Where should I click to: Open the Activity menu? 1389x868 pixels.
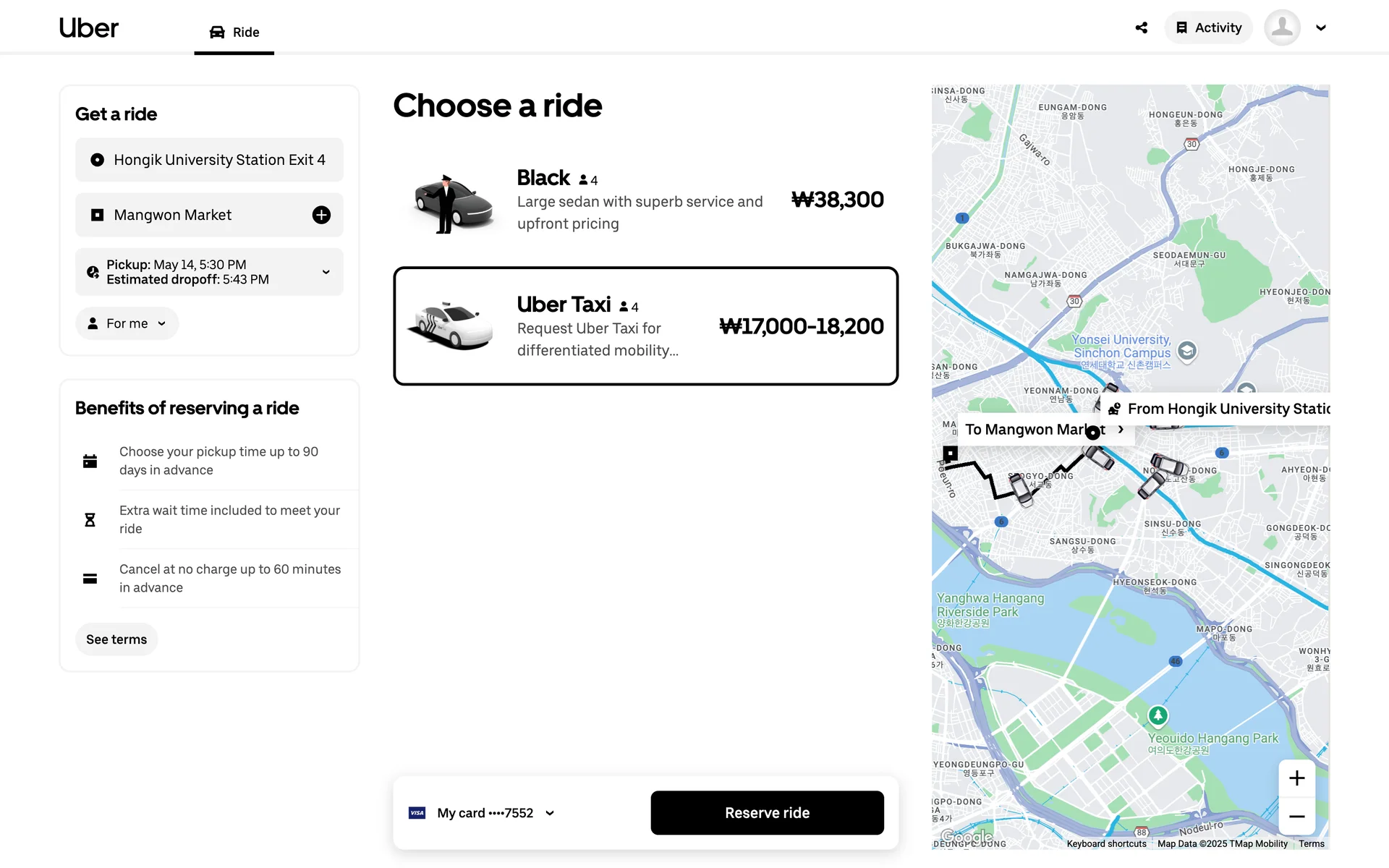pos(1208,27)
